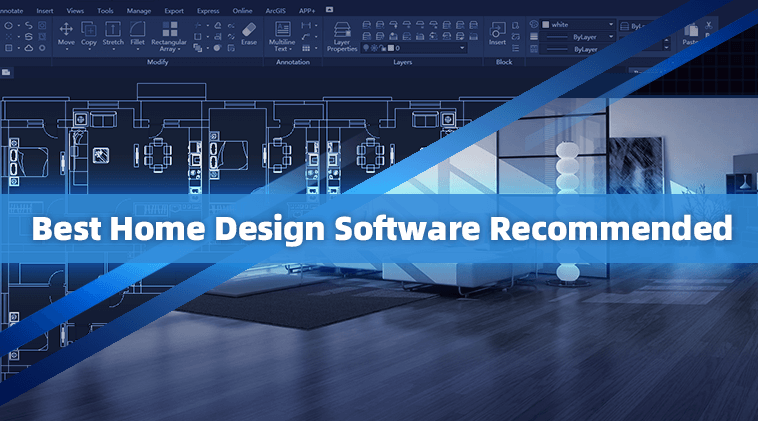This screenshot has width=758, height=421.
Task: Click the color palette properties icon
Action: pos(534,24)
